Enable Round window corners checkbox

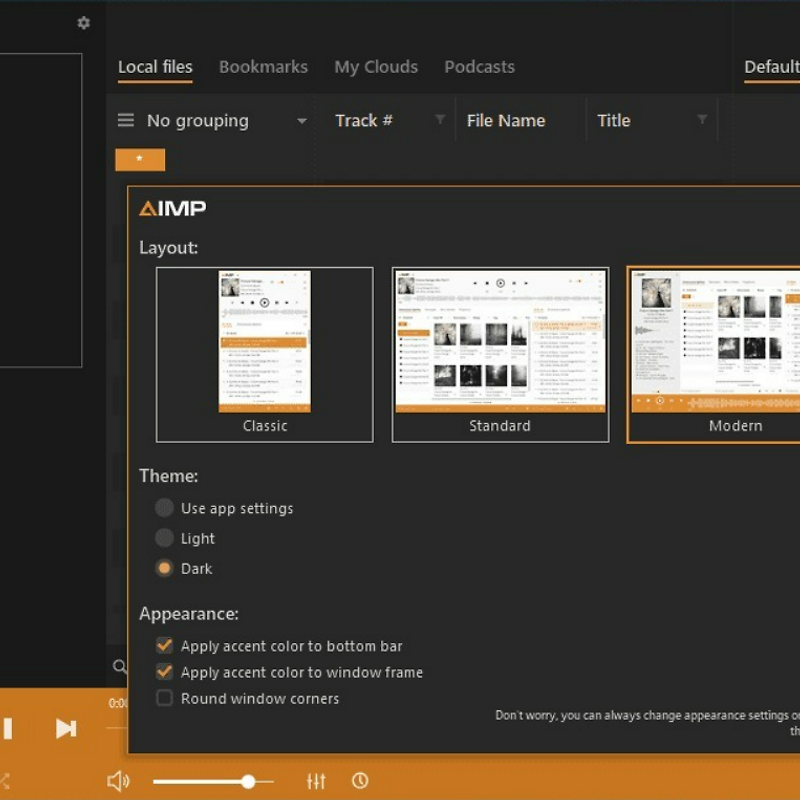(164, 698)
